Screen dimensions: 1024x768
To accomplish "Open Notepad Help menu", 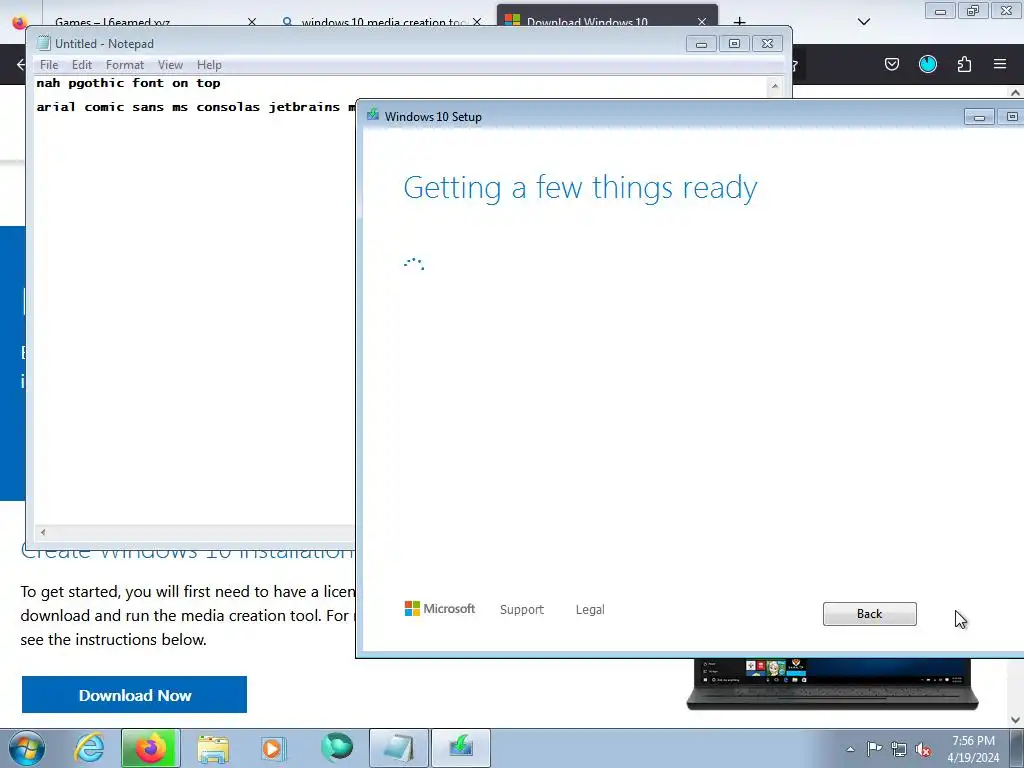I will tap(209, 65).
